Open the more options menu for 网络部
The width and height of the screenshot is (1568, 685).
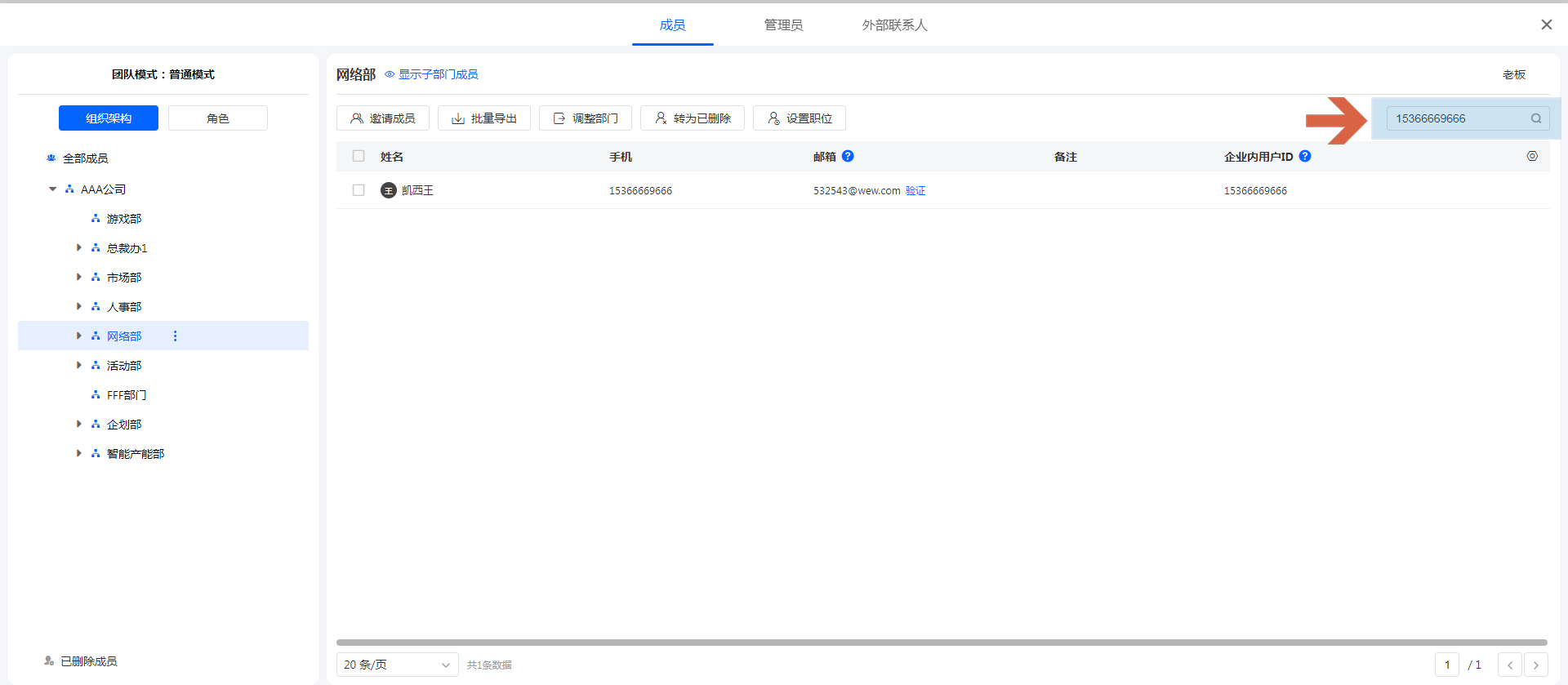175,336
